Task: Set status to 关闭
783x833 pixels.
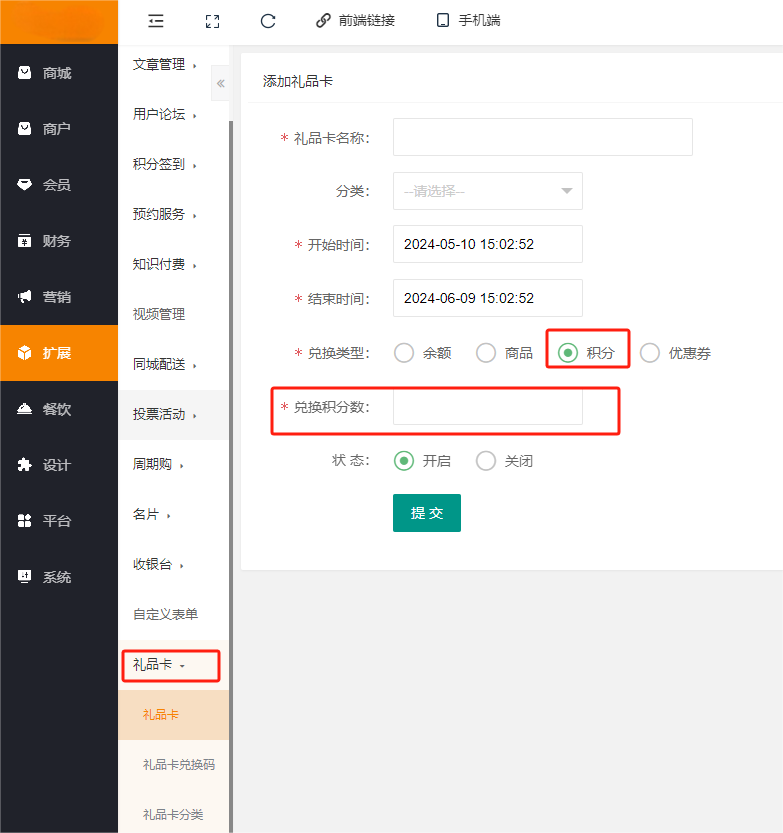Action: click(x=486, y=461)
